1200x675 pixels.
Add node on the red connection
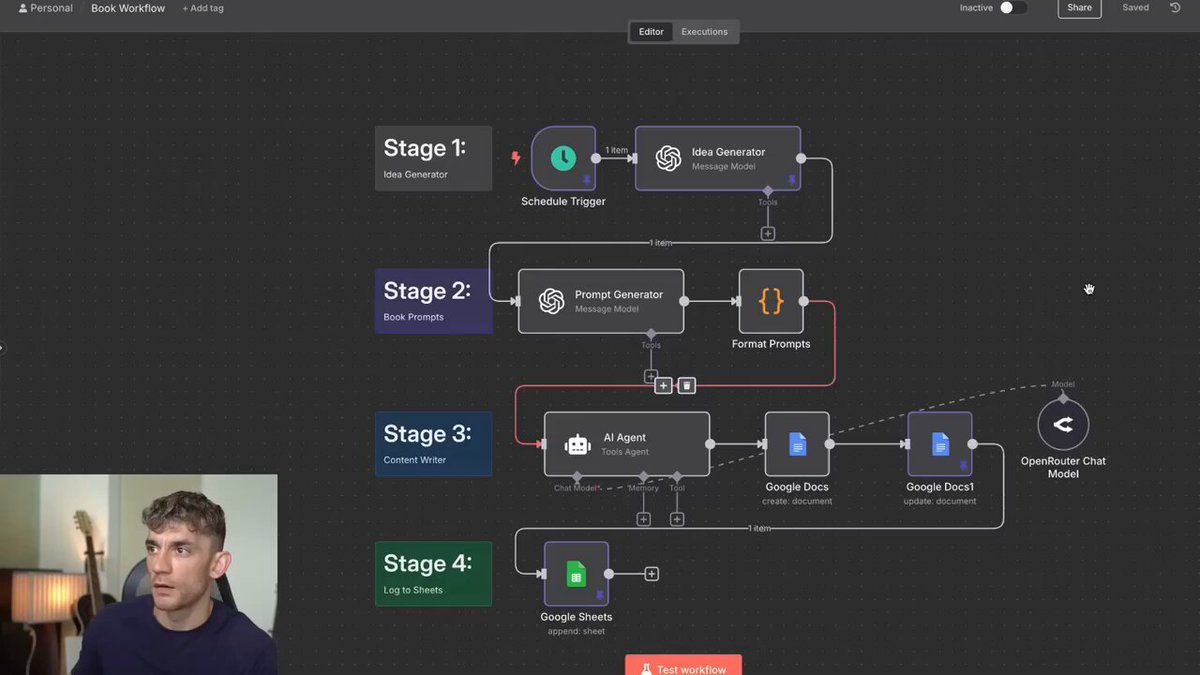pyautogui.click(x=663, y=385)
